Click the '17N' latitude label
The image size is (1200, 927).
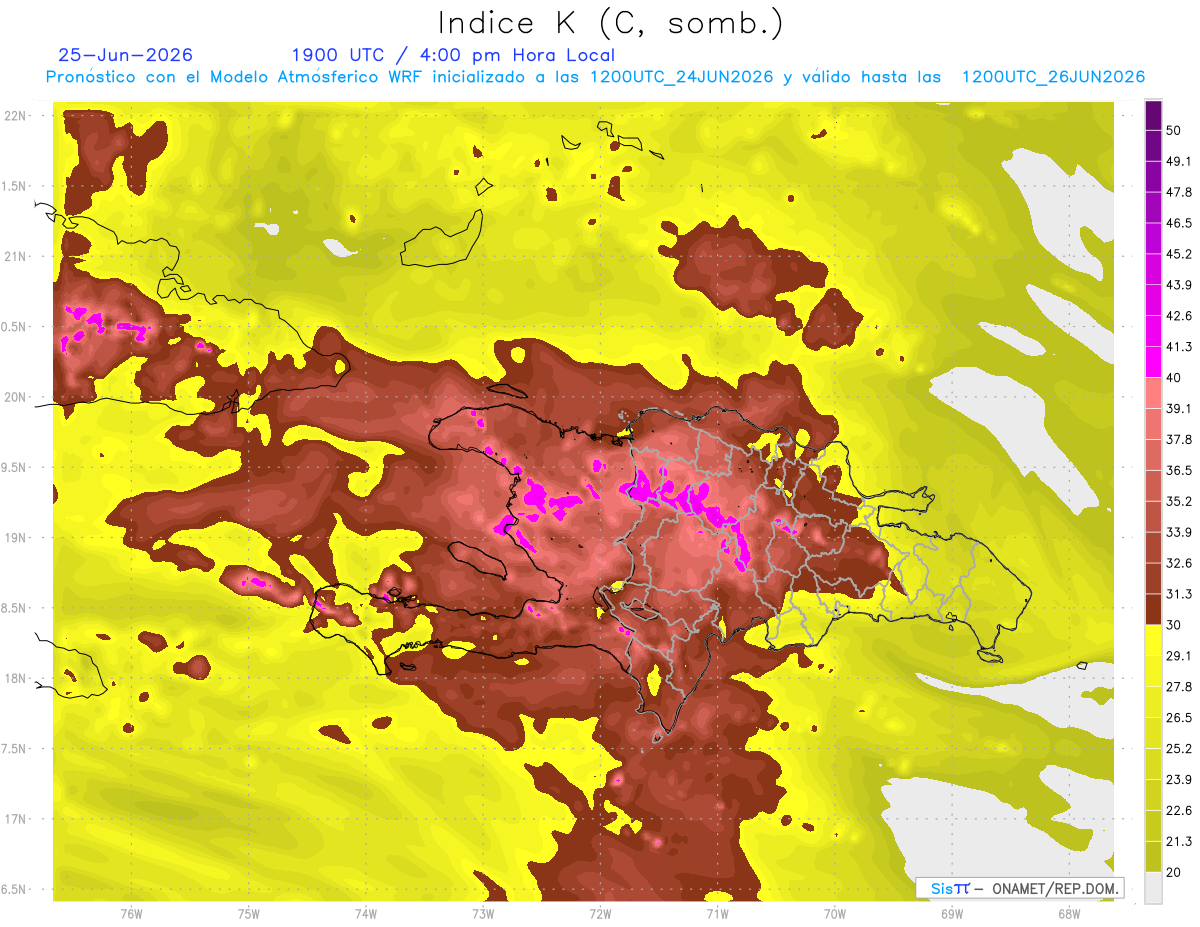pyautogui.click(x=17, y=819)
